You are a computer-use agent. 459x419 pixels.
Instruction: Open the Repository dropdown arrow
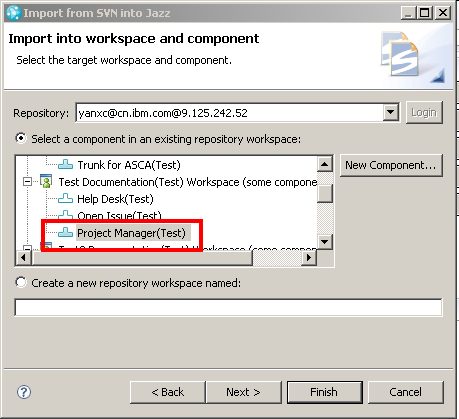pyautogui.click(x=390, y=113)
